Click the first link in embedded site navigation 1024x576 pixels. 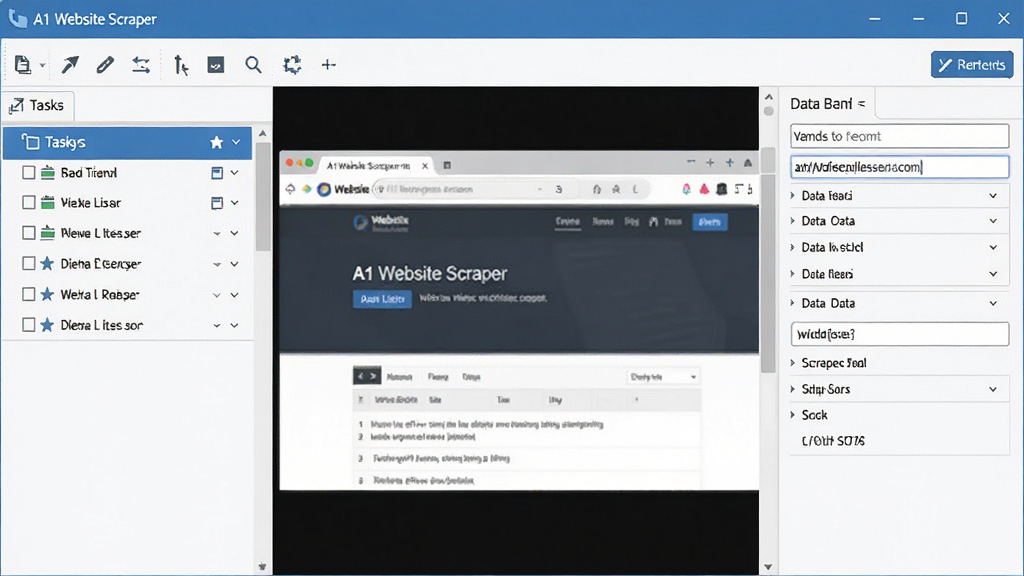point(568,222)
